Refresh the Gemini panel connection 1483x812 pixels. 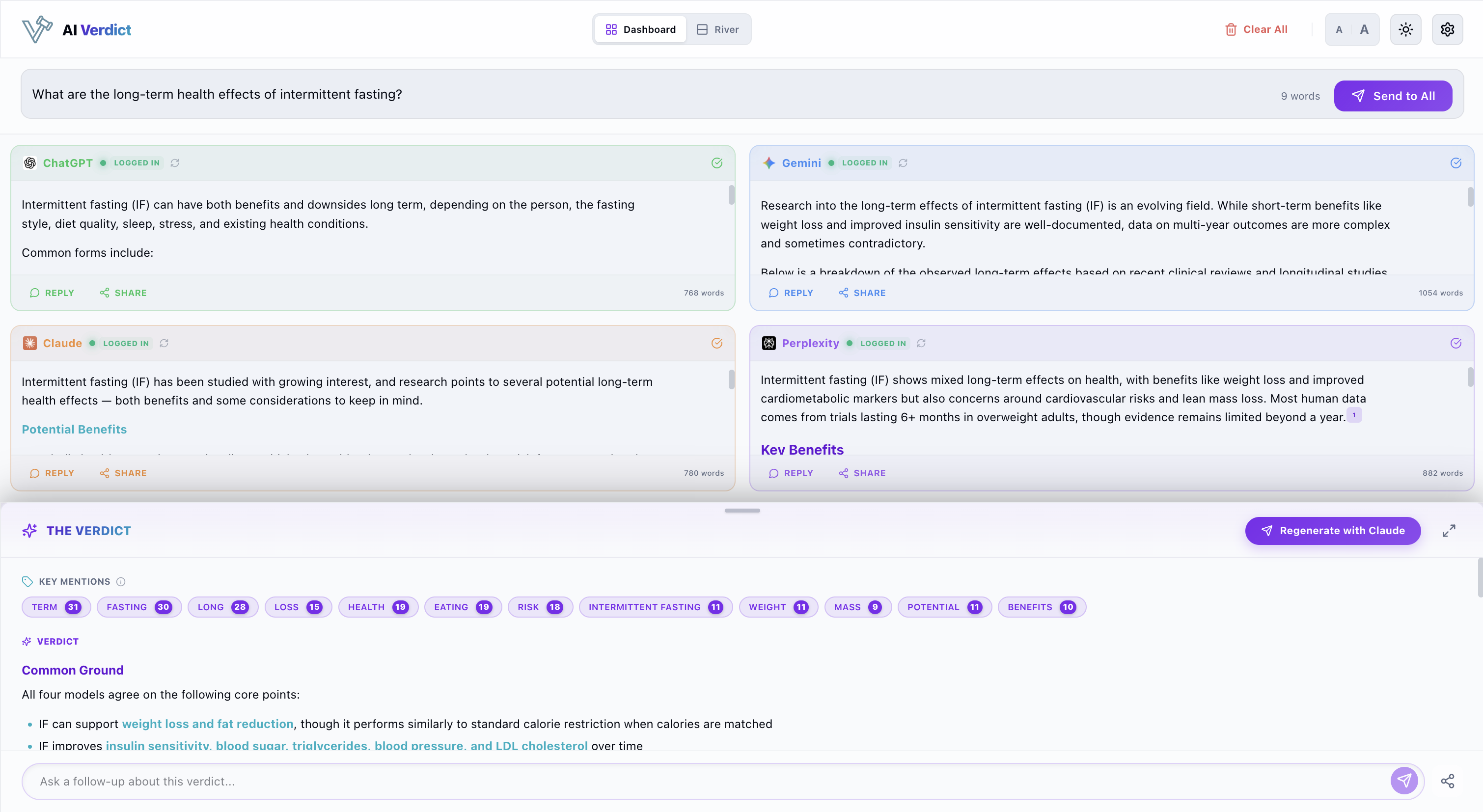[903, 163]
